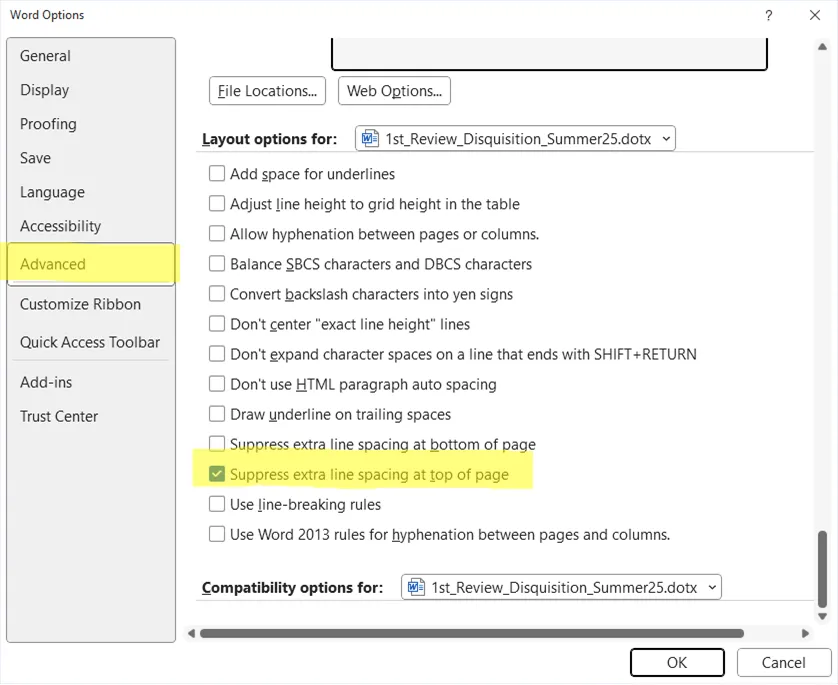Enable Draw underline on trailing spaces
This screenshot has width=838, height=685.
[x=216, y=414]
